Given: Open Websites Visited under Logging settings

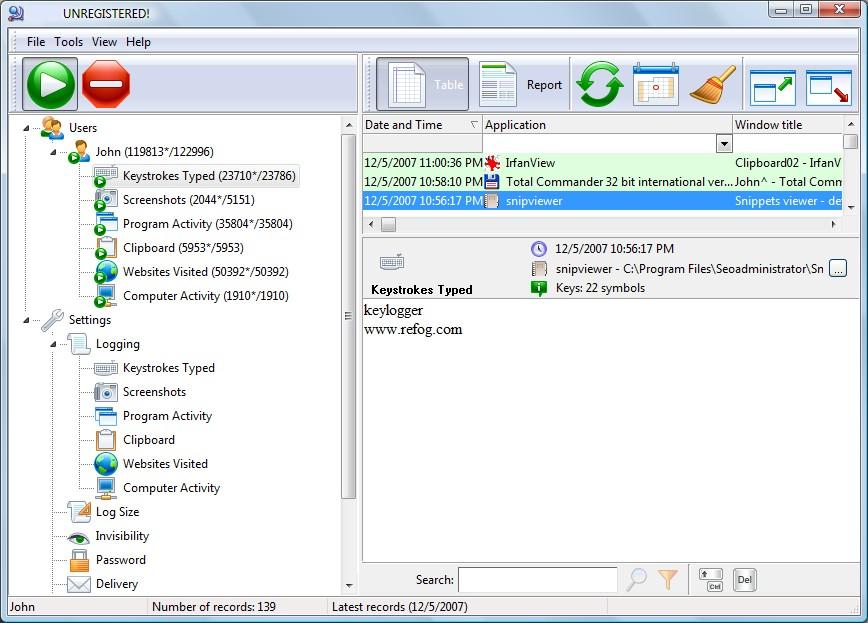Looking at the screenshot, I should pos(166,464).
